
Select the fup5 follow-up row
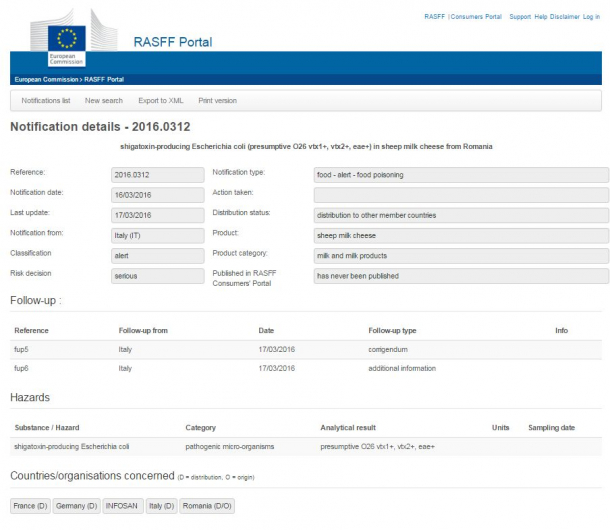(306, 349)
